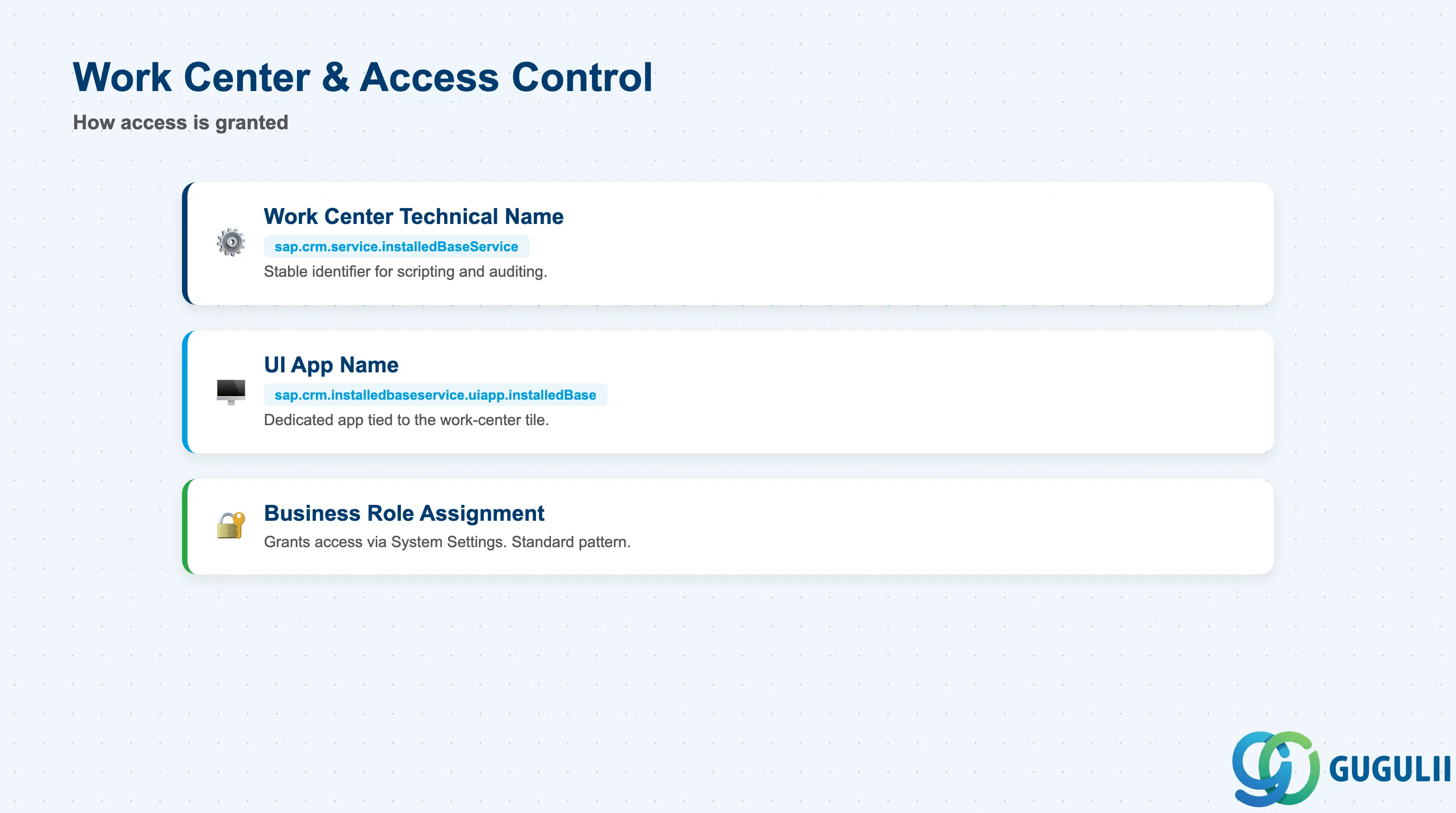Click the text 'Dedicated app tied to the work-center tile.'
Viewport: 1456px width, 813px height.
406,420
